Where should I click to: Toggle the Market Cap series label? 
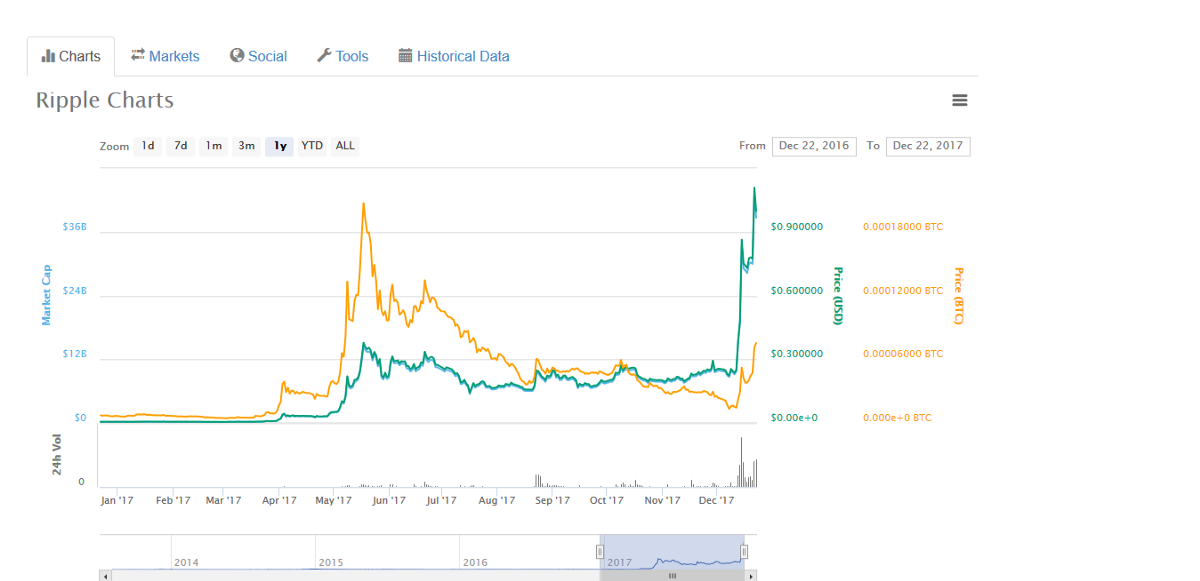click(46, 295)
